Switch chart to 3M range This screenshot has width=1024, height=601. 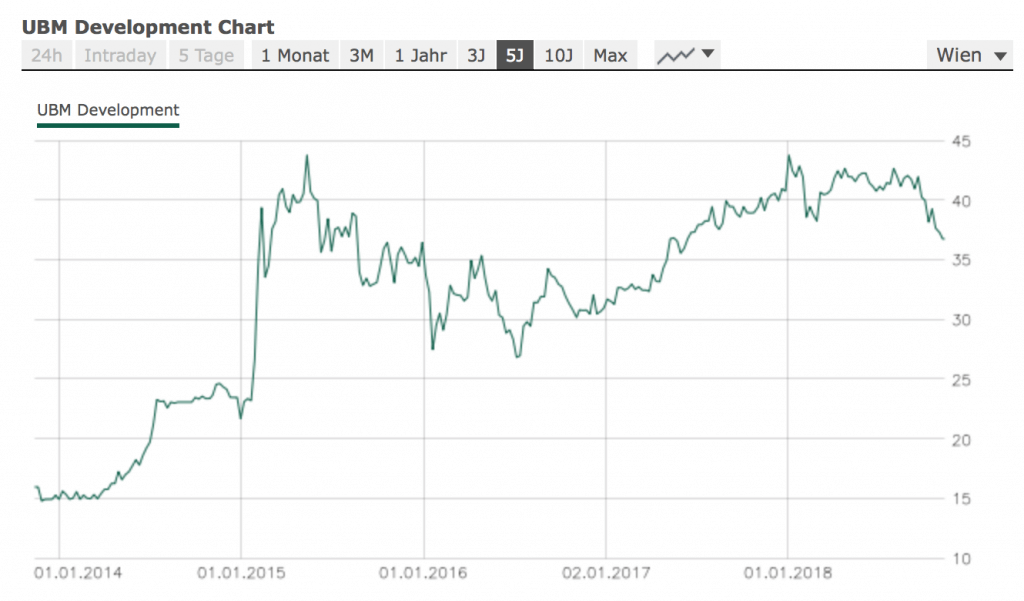pos(362,55)
